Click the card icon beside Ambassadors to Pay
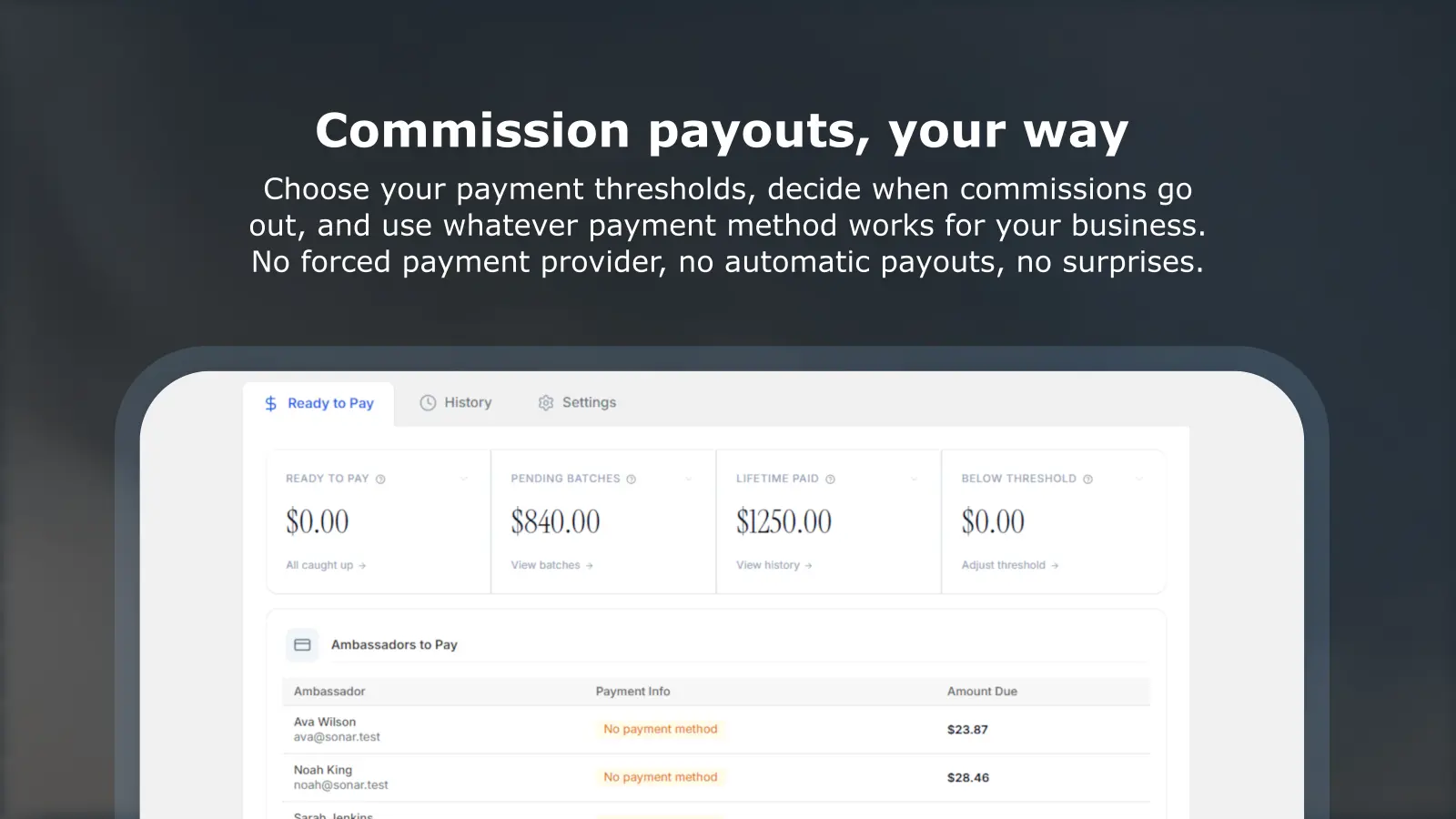 302,644
